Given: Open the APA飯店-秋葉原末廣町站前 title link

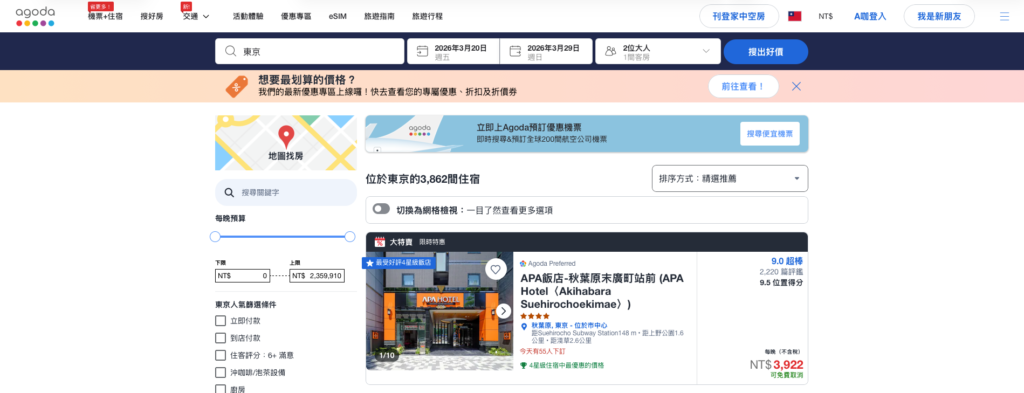Looking at the screenshot, I should [x=601, y=291].
